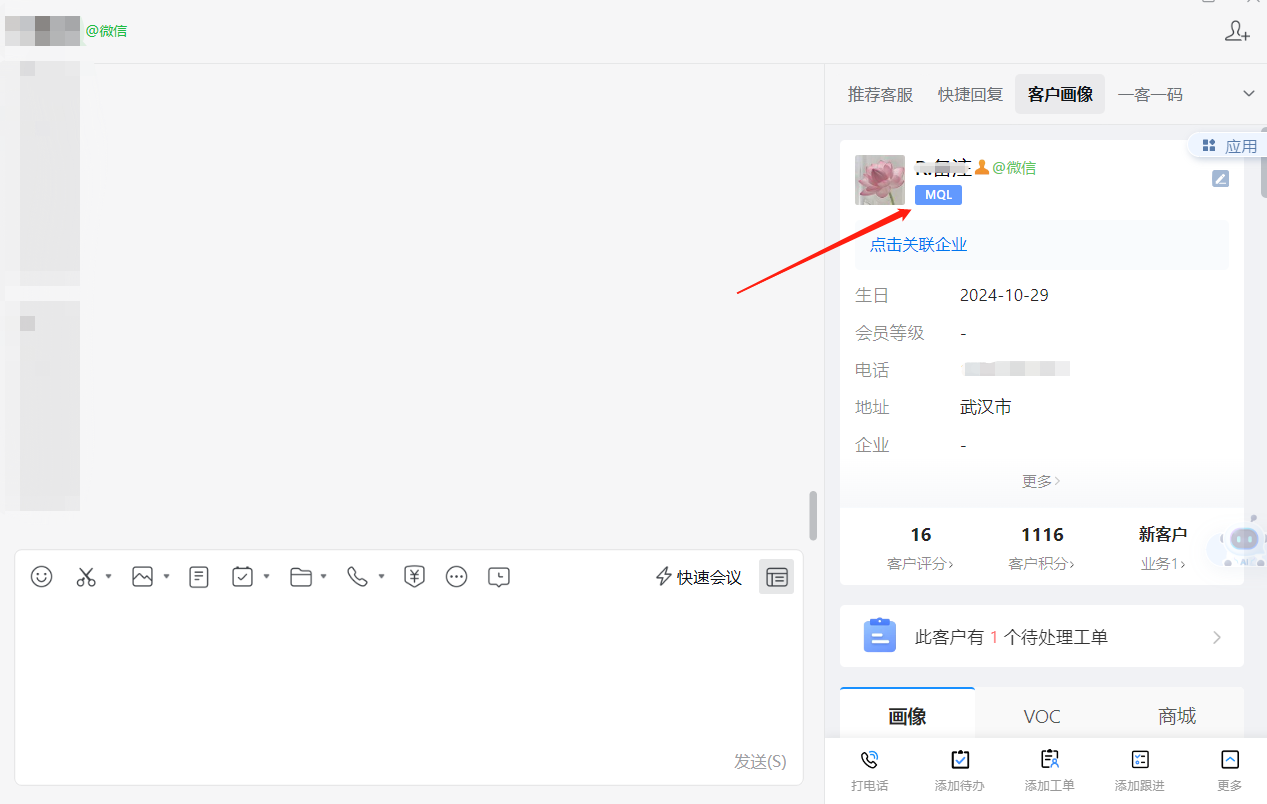Screen dimensions: 1267x804
Task: Click the scissors screenshot tool icon
Action: (x=86, y=577)
